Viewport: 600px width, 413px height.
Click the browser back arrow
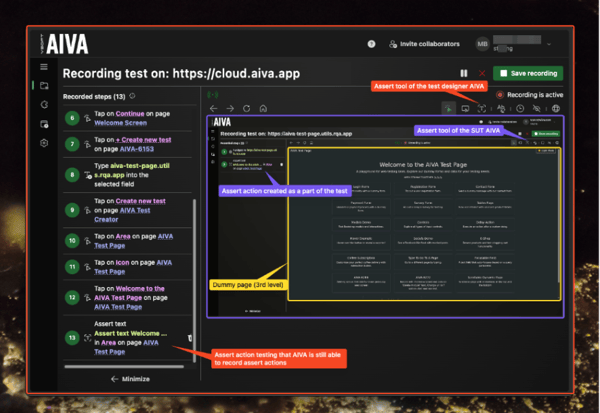click(x=212, y=108)
